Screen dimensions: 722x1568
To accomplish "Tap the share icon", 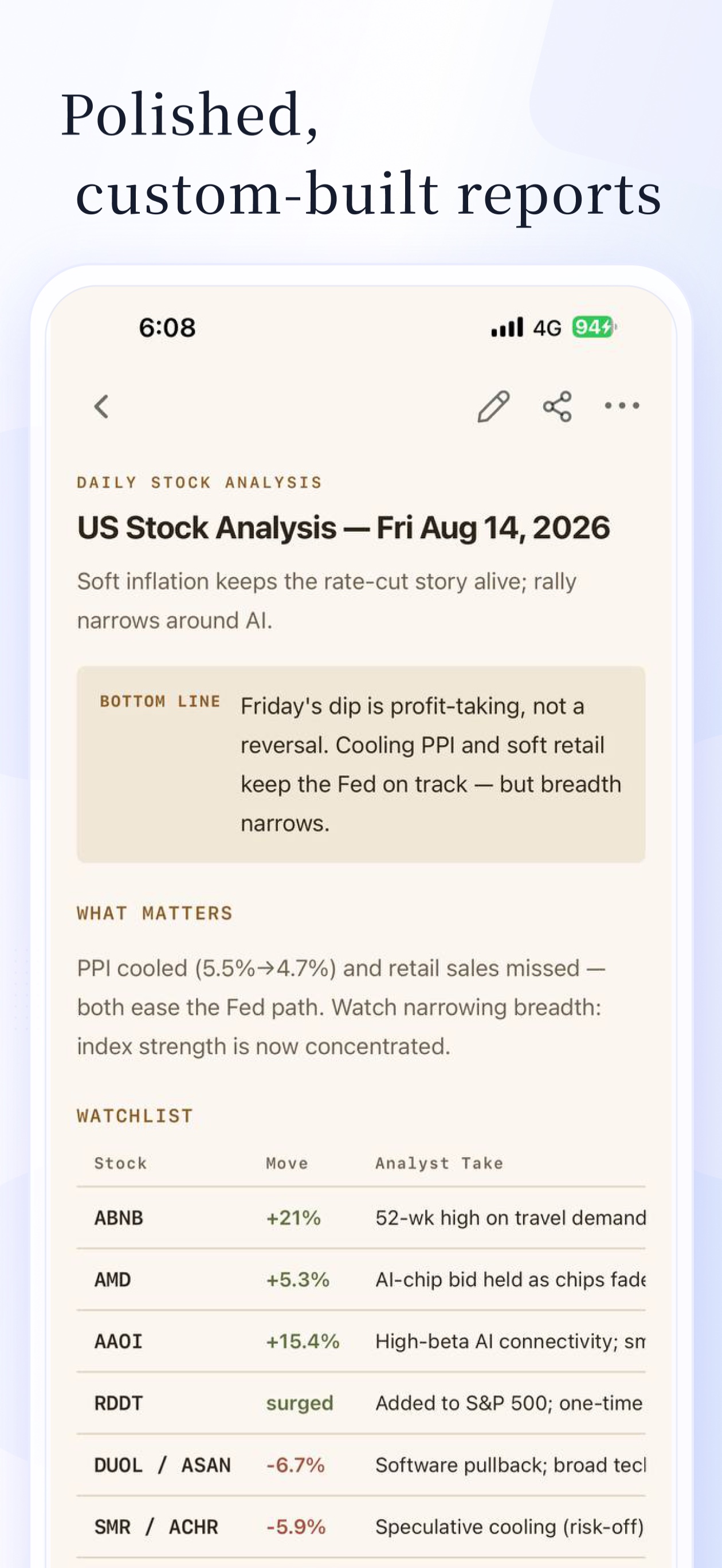I will click(x=558, y=406).
